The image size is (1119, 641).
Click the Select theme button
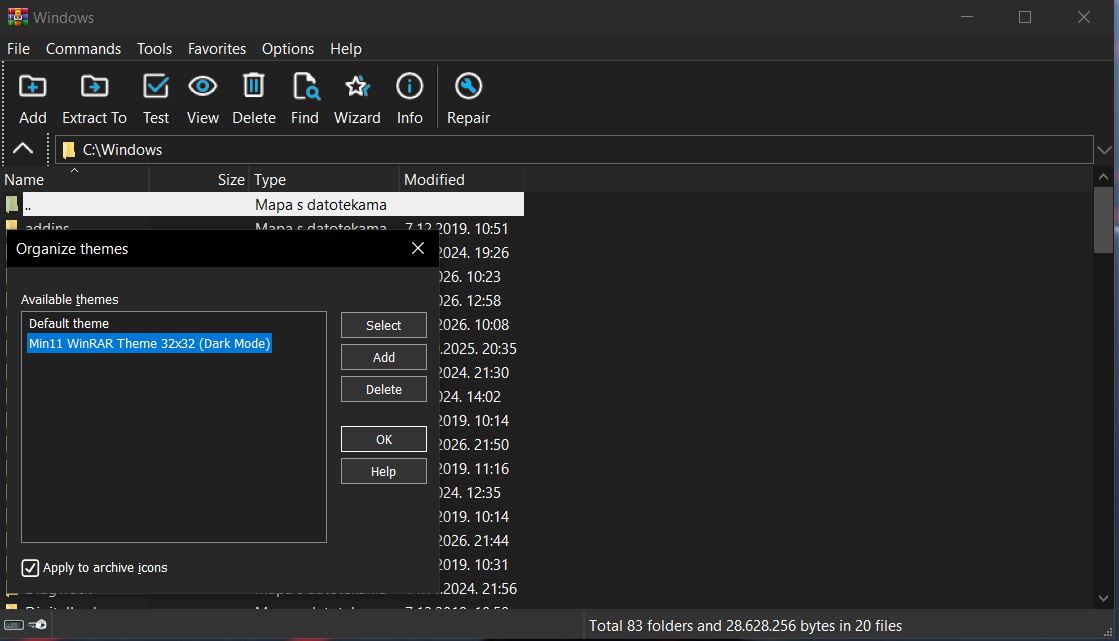[384, 325]
